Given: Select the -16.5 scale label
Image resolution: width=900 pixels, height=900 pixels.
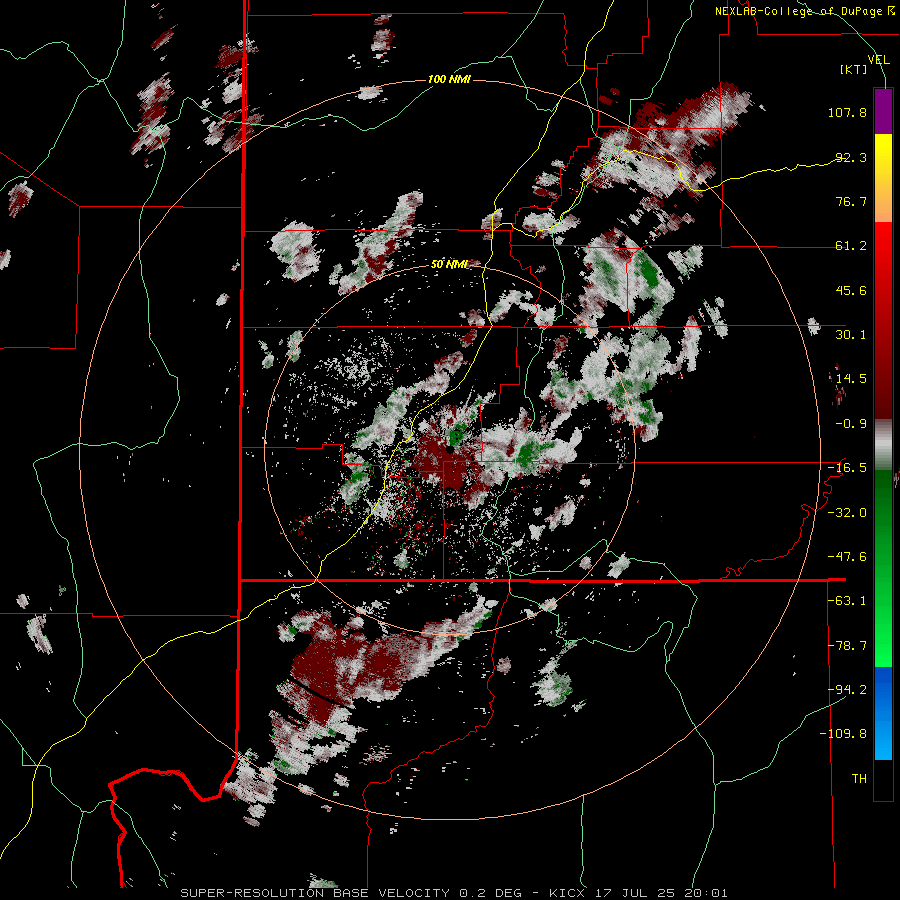Looking at the screenshot, I should (847, 468).
